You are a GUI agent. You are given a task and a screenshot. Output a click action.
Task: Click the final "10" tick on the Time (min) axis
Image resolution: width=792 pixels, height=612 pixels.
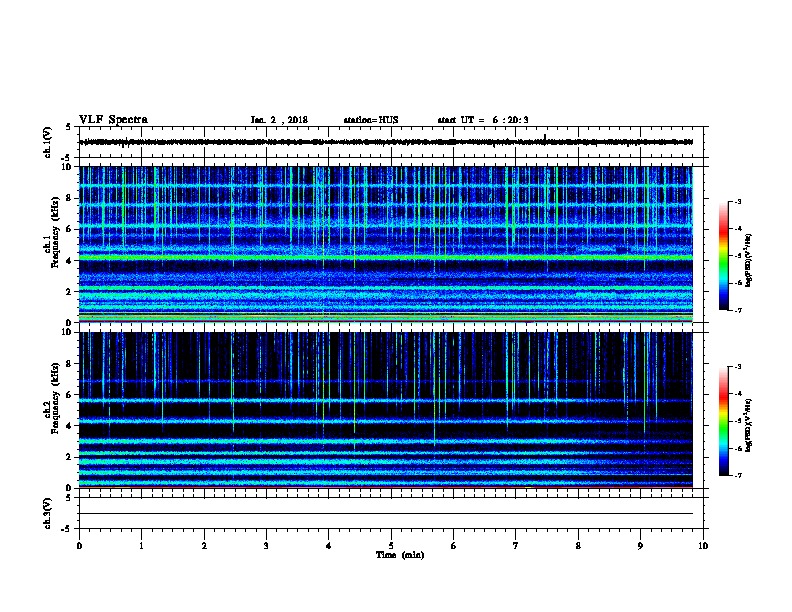pos(703,545)
